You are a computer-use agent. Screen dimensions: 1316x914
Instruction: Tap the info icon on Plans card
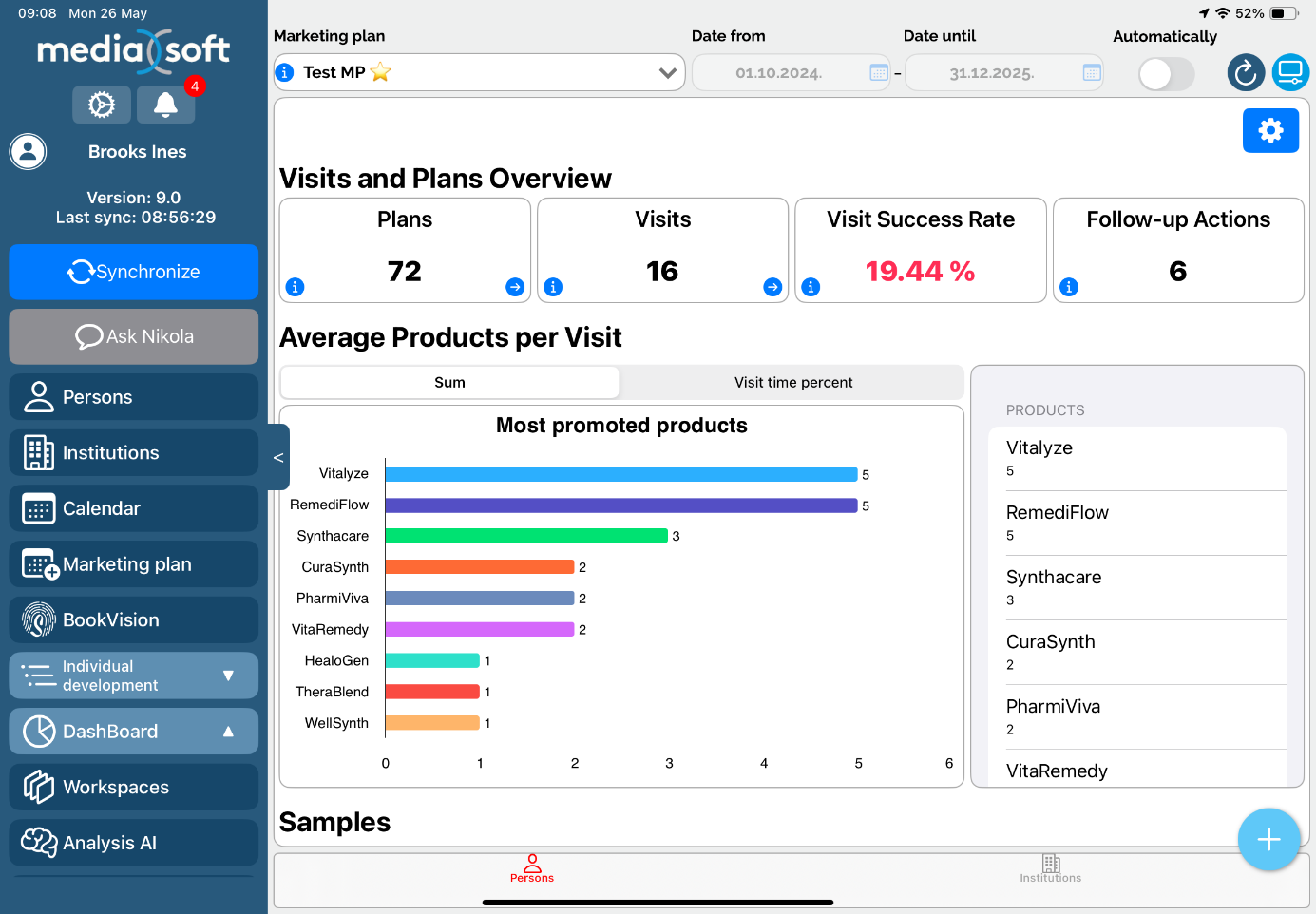296,287
